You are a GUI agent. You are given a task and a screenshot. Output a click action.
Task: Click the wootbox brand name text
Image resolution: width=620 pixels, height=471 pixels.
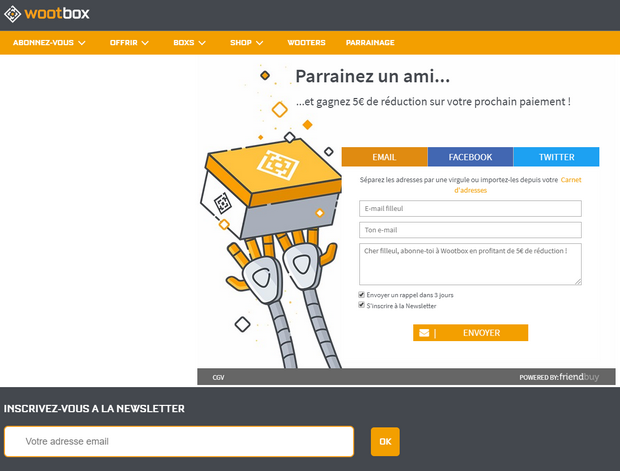click(57, 14)
